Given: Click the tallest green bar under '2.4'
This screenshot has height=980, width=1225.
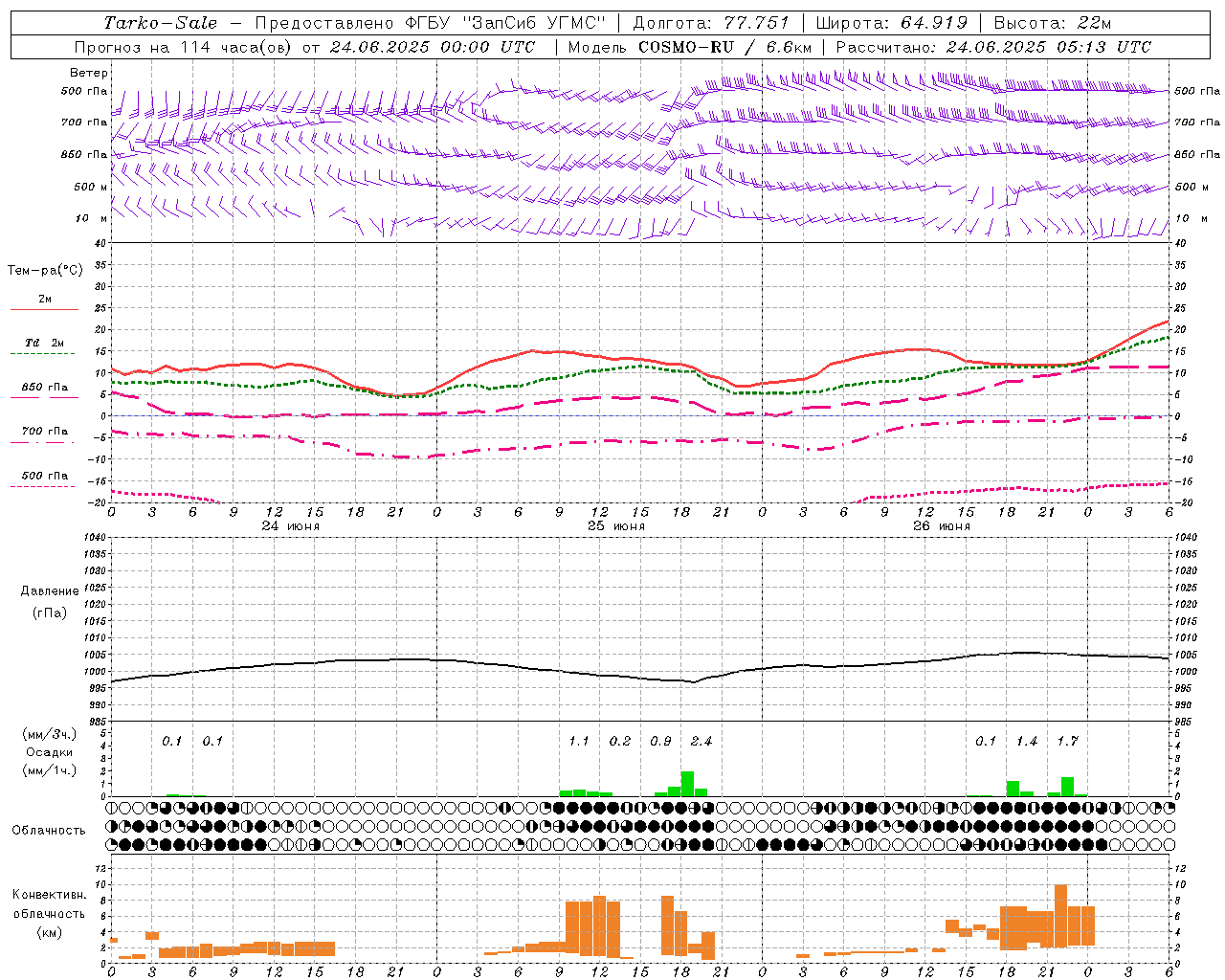Looking at the screenshot, I should click(x=687, y=784).
